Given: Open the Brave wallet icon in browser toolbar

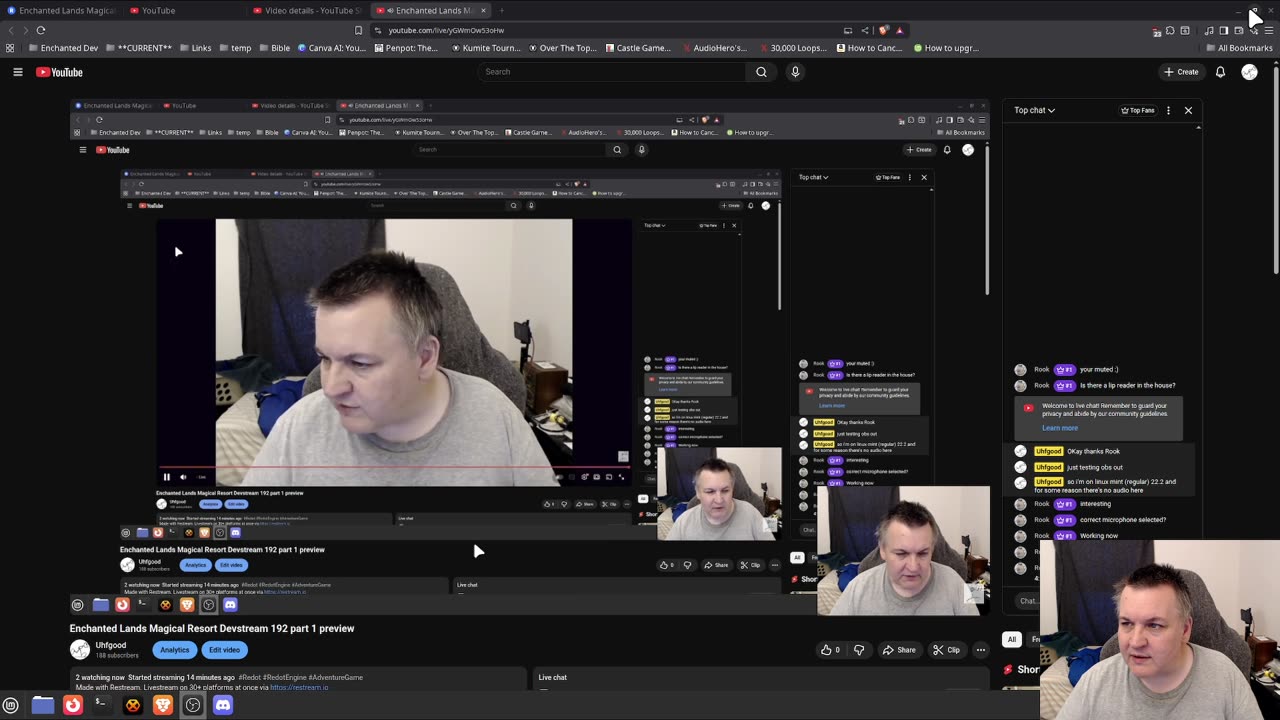Looking at the screenshot, I should 1238,30.
